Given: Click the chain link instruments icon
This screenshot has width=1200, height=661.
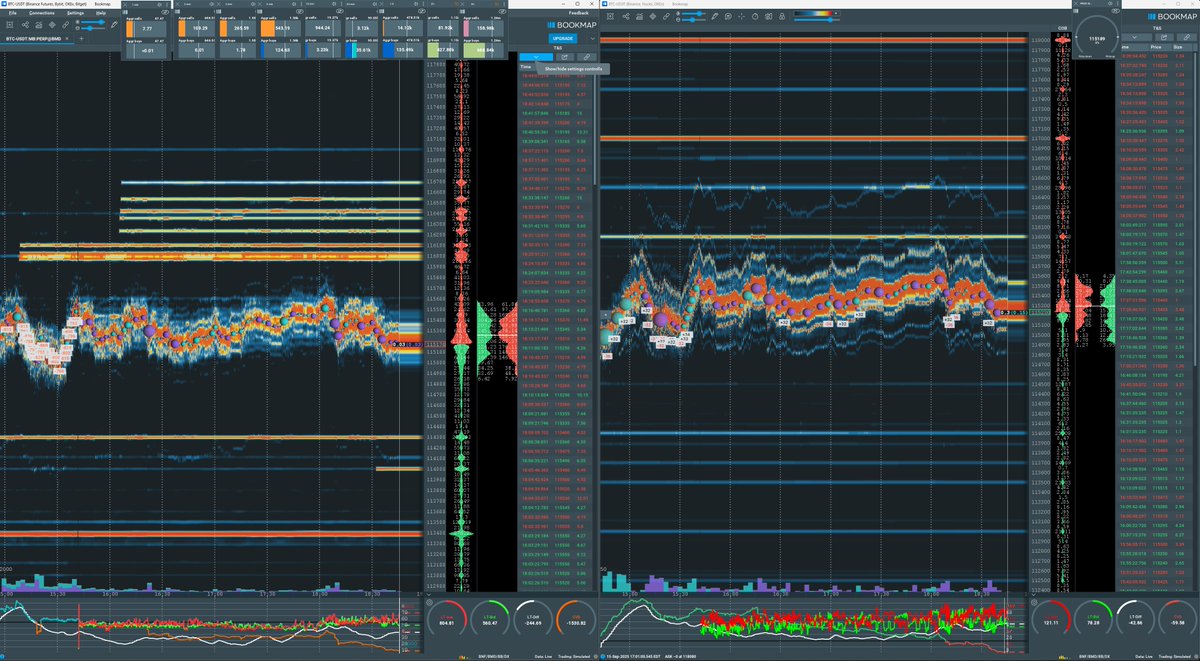Looking at the screenshot, I should coord(666,16).
